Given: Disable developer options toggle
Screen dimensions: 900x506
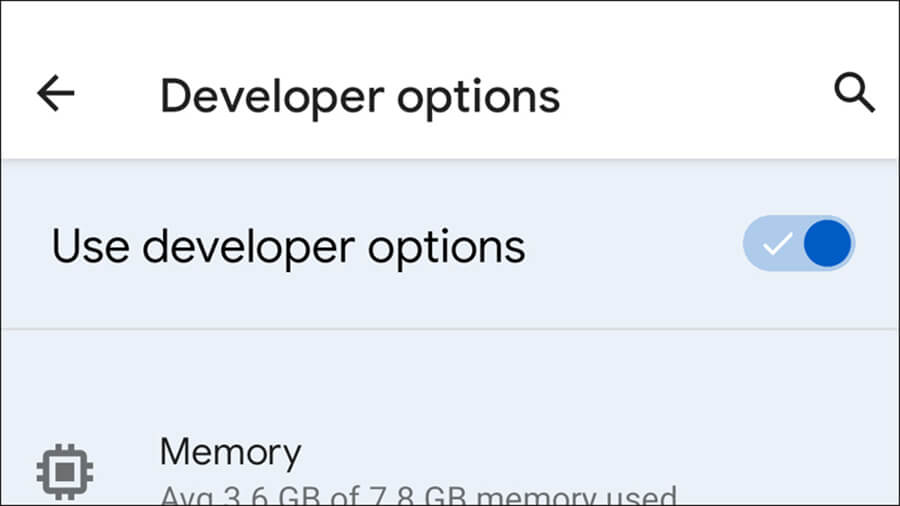Looking at the screenshot, I should coord(798,244).
